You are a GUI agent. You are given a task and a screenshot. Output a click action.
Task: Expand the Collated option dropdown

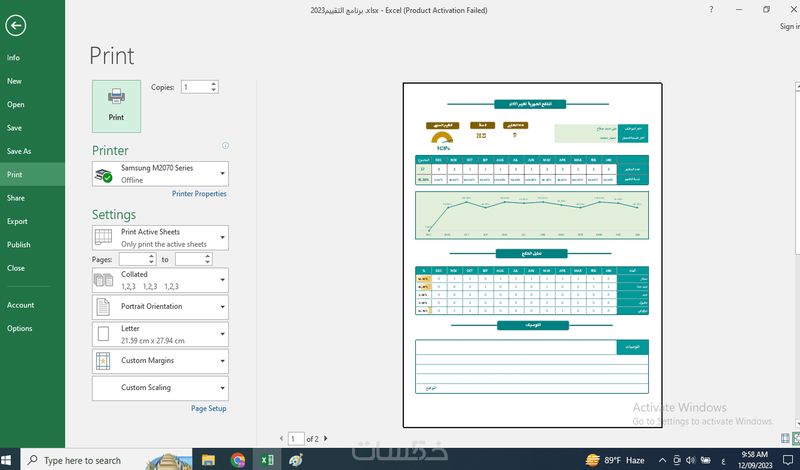[x=160, y=280]
